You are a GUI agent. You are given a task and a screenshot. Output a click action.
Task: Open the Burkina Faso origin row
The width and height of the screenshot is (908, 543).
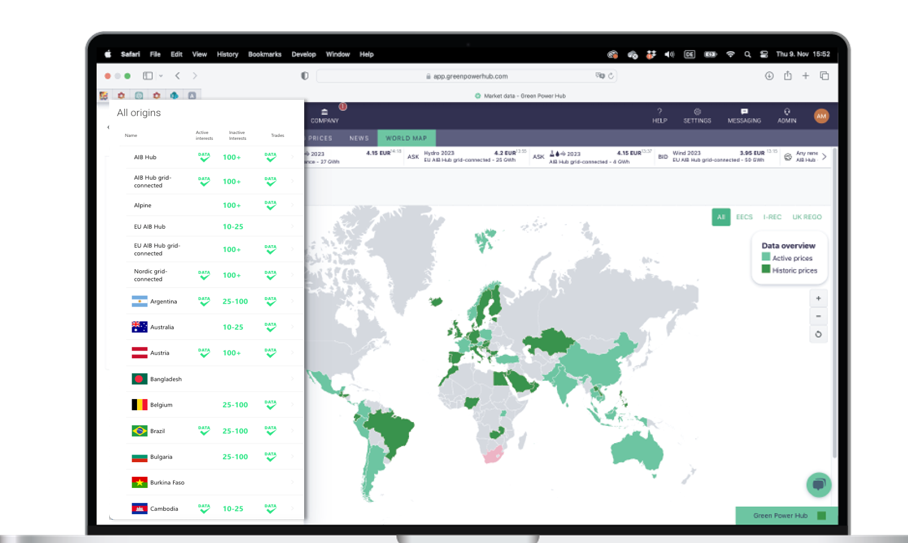point(214,482)
